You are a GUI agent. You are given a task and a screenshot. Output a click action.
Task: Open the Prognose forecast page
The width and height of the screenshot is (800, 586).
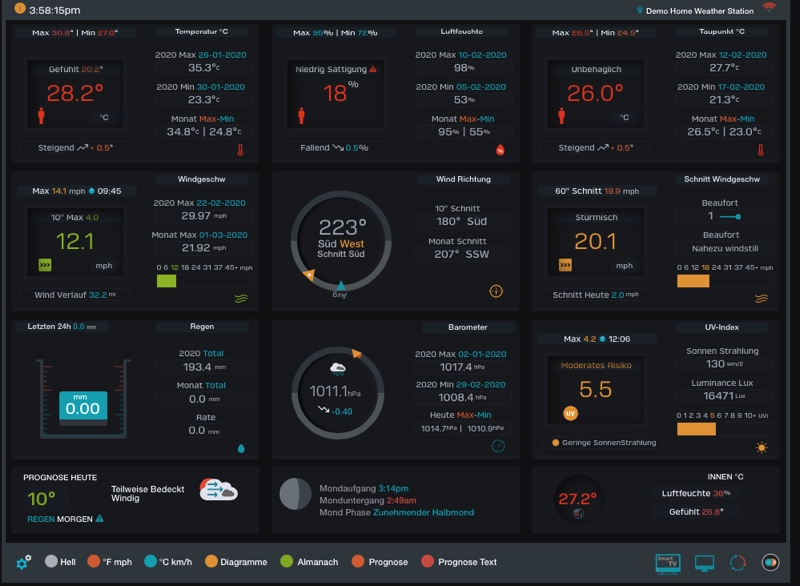pyautogui.click(x=380, y=562)
